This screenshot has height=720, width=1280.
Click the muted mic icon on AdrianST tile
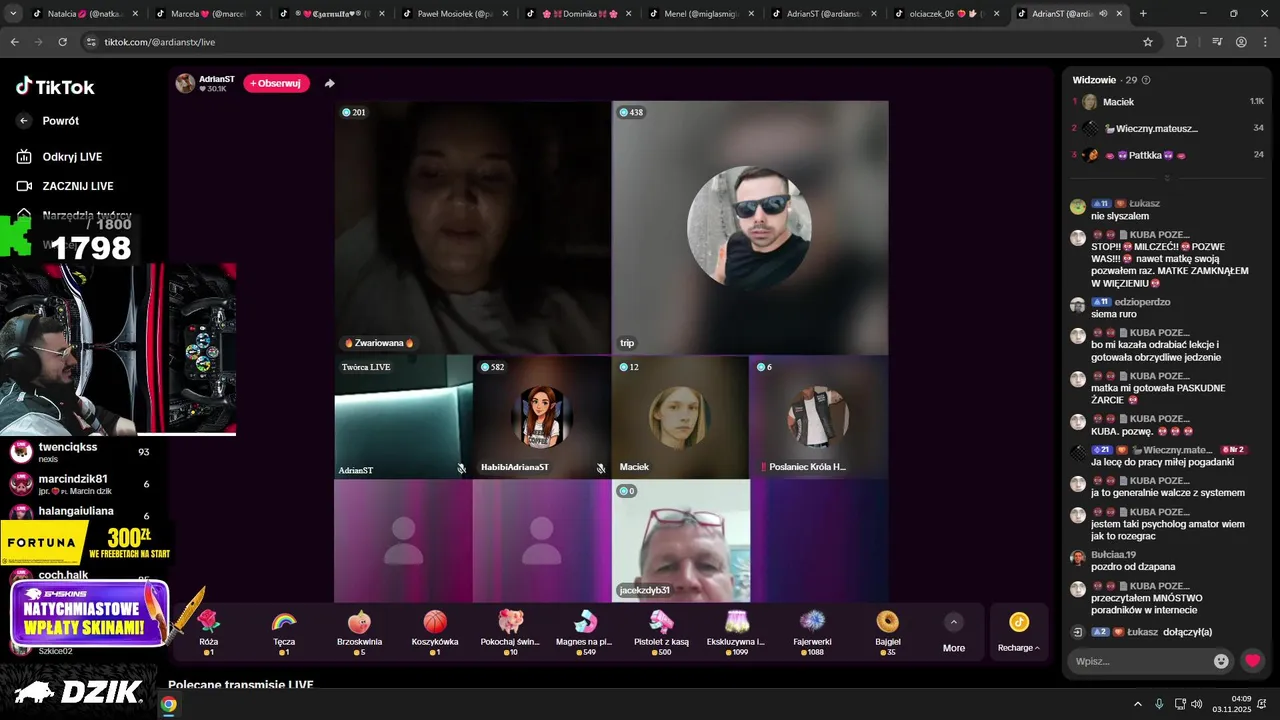click(x=462, y=468)
